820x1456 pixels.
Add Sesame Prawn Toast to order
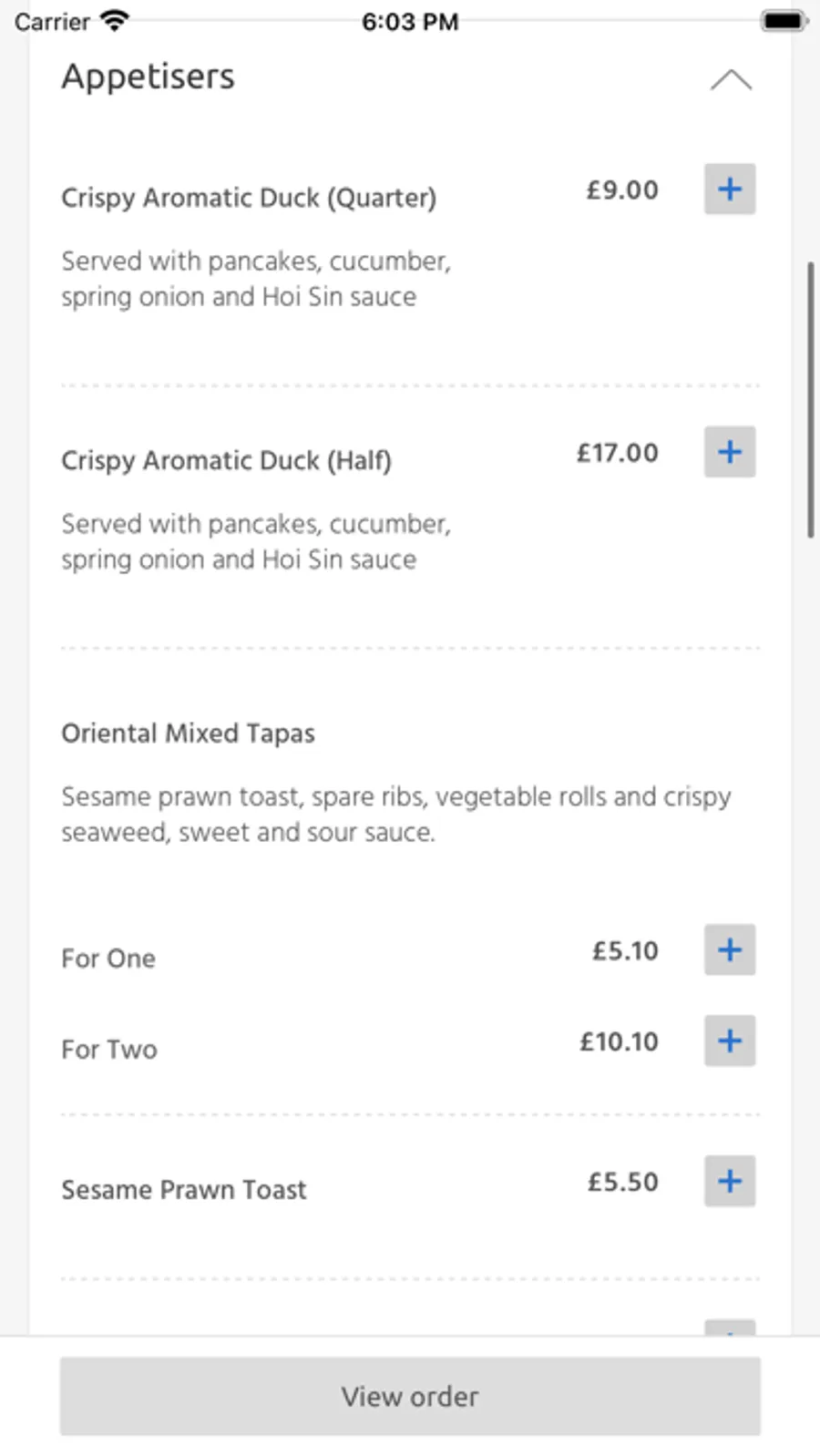[x=729, y=1182]
